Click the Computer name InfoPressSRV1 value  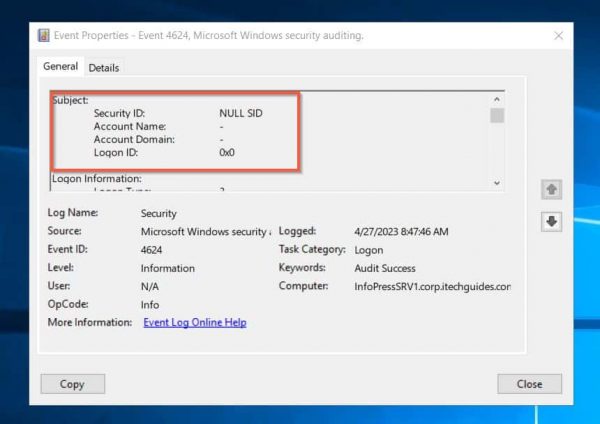pyautogui.click(x=432, y=287)
